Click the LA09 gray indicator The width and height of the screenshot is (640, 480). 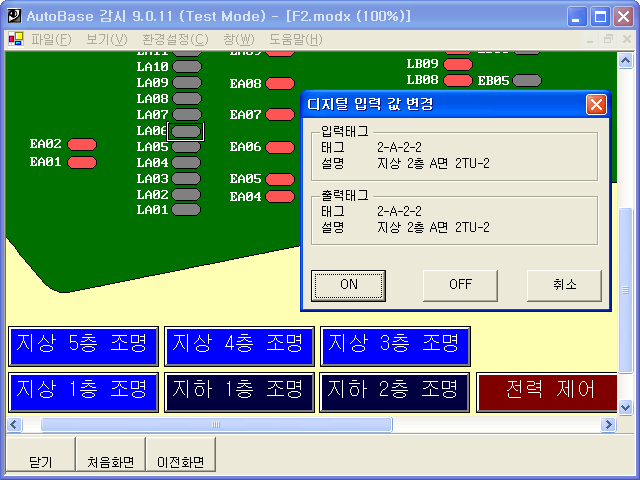pyautogui.click(x=187, y=83)
